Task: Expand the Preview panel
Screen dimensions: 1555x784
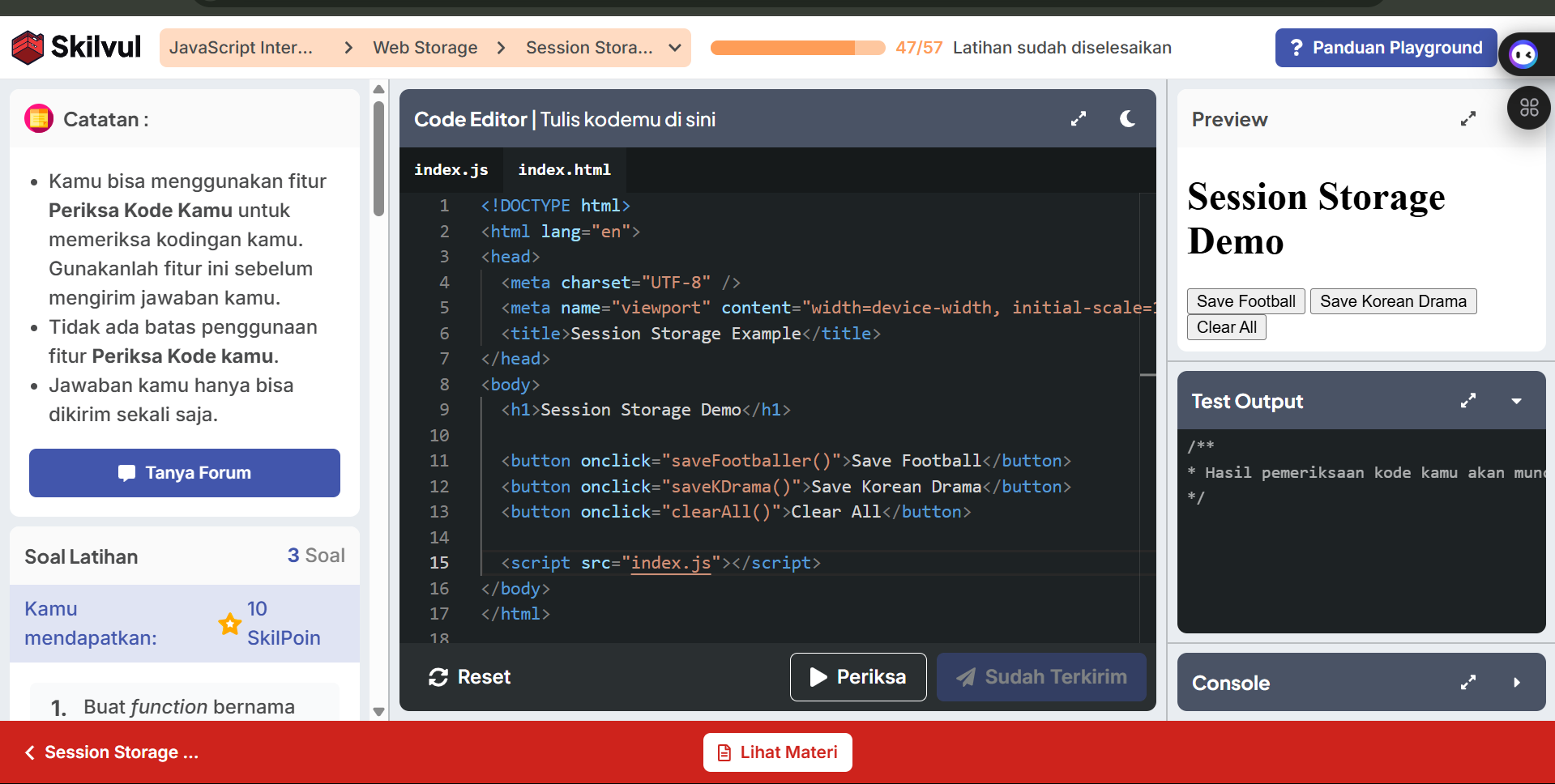Action: (x=1467, y=119)
